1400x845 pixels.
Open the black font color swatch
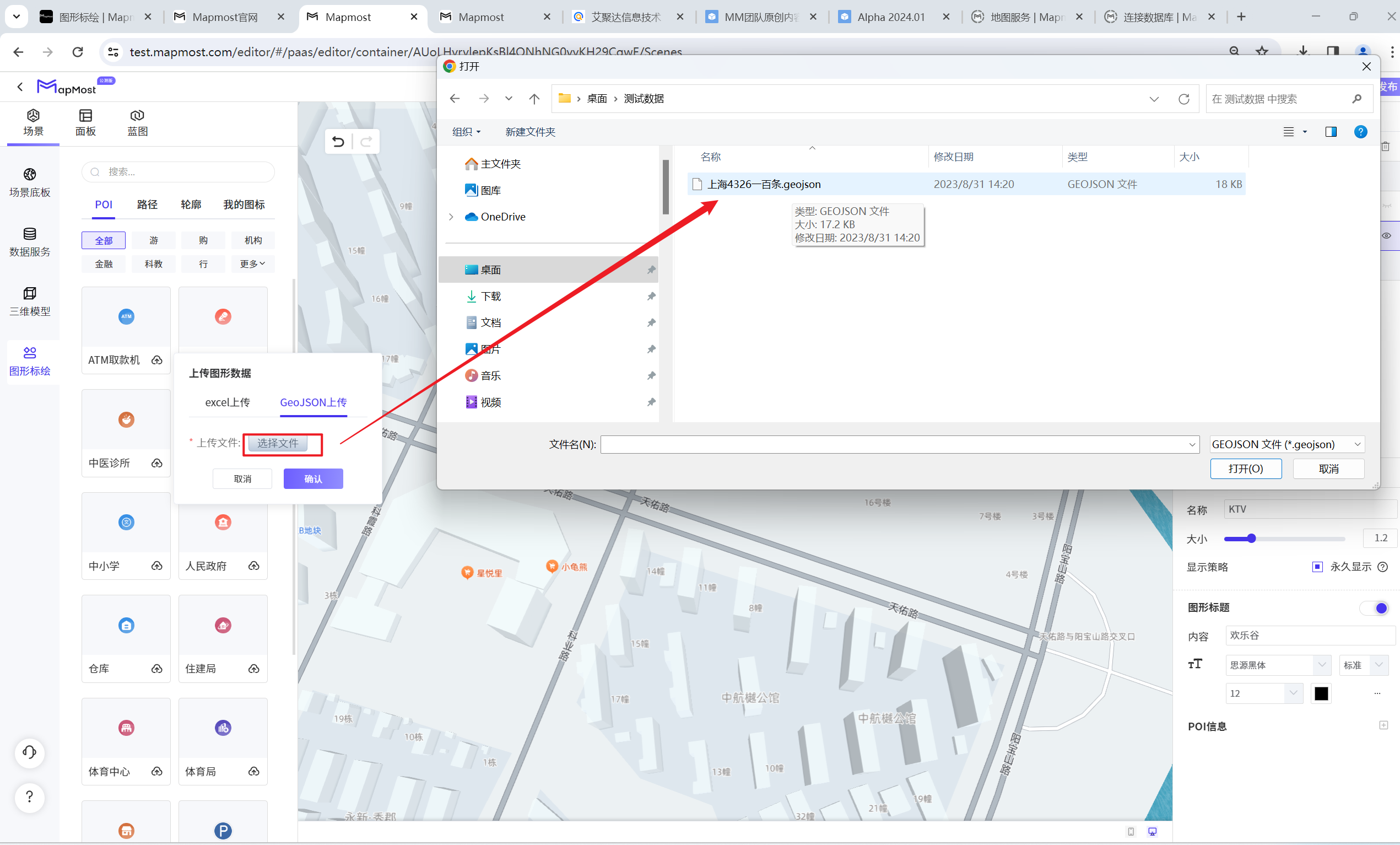[x=1322, y=693]
